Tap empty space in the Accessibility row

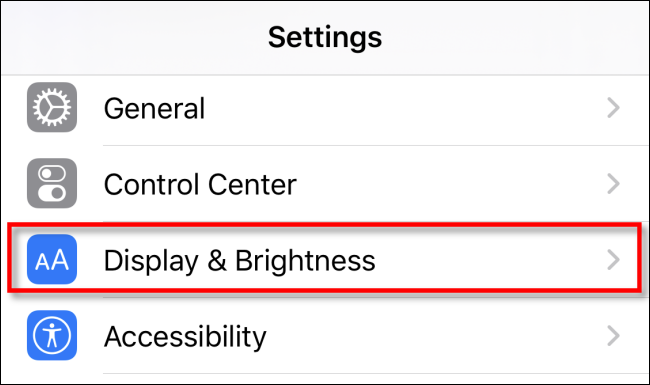coord(435,336)
